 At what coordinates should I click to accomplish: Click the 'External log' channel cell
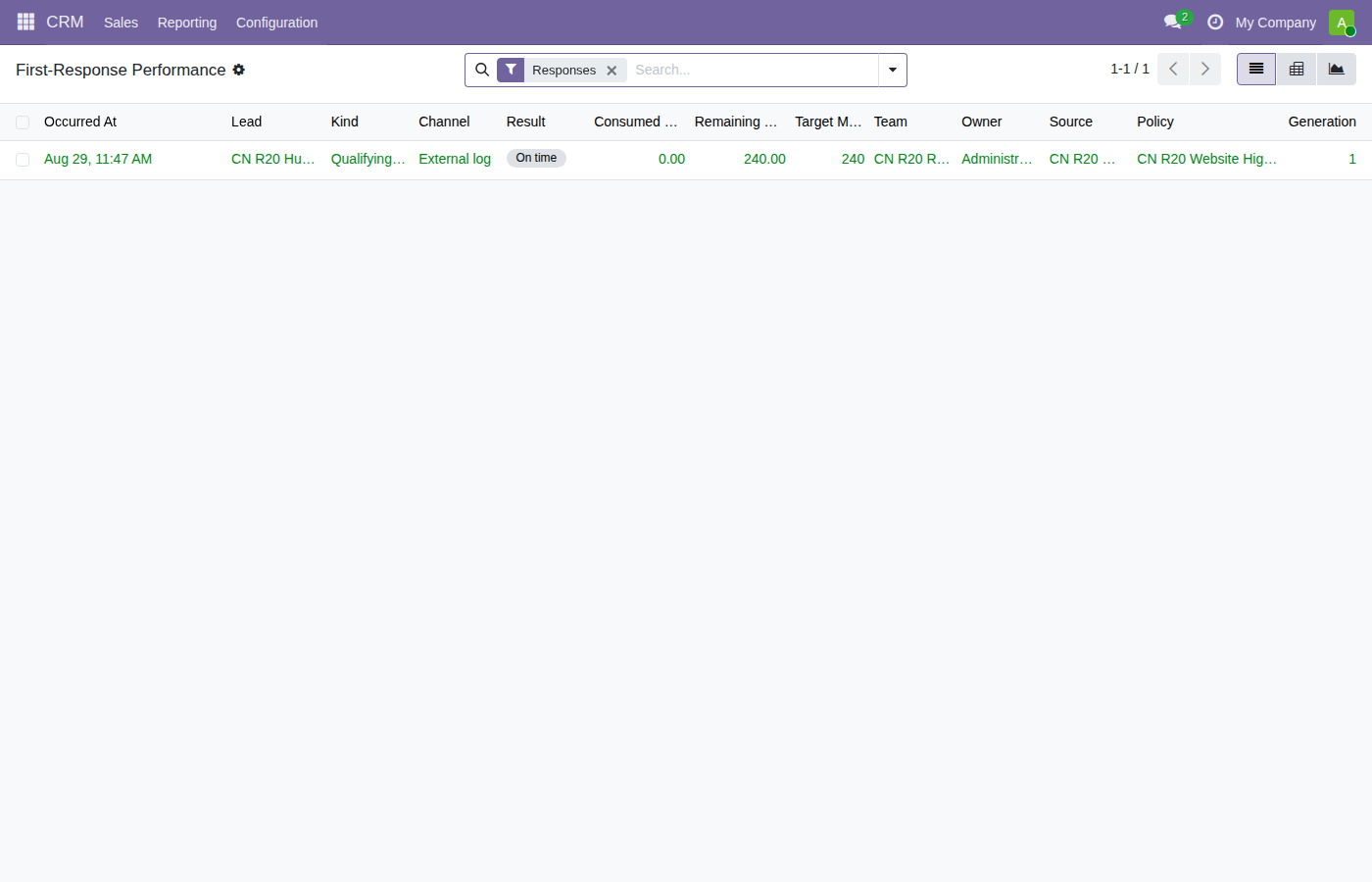tap(455, 159)
